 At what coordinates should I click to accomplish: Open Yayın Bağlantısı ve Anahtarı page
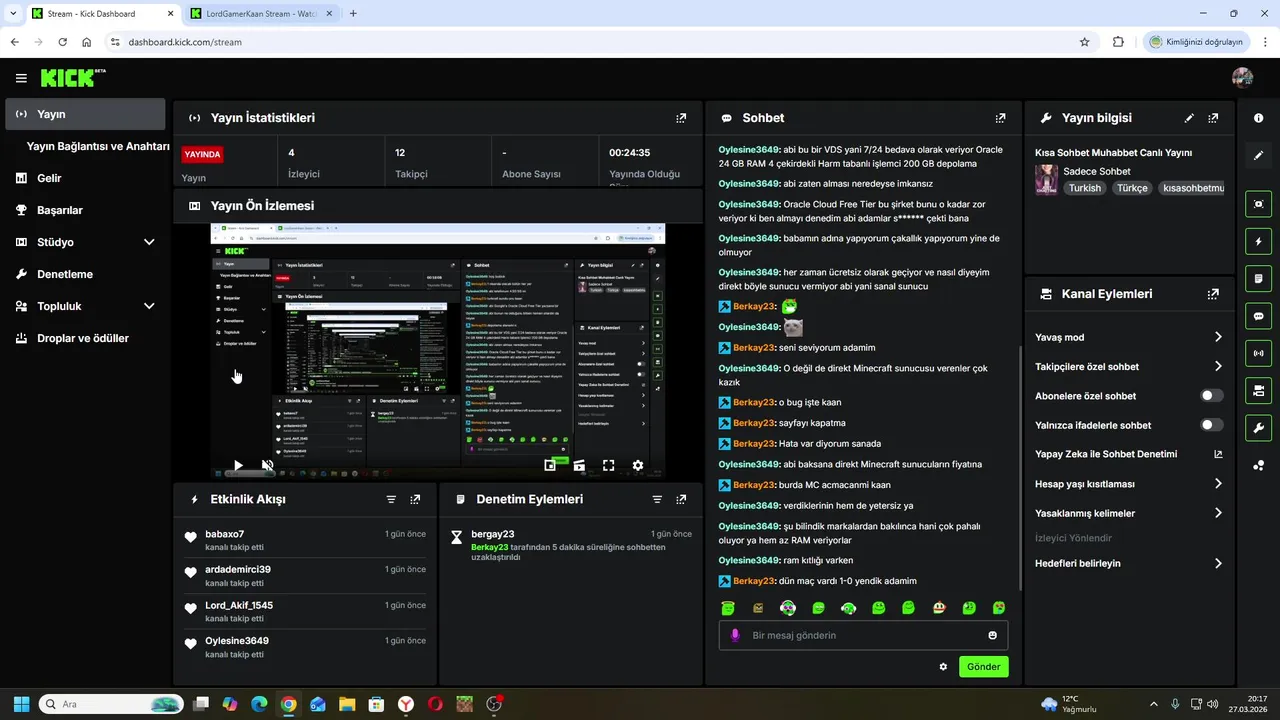point(98,146)
